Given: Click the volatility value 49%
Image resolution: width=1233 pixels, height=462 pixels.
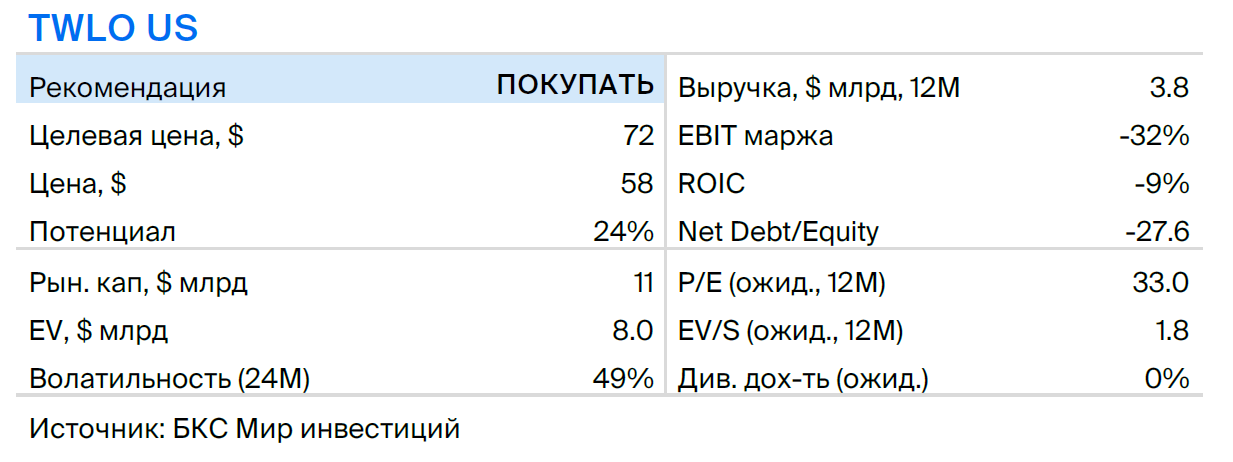Looking at the screenshot, I should point(623,379).
